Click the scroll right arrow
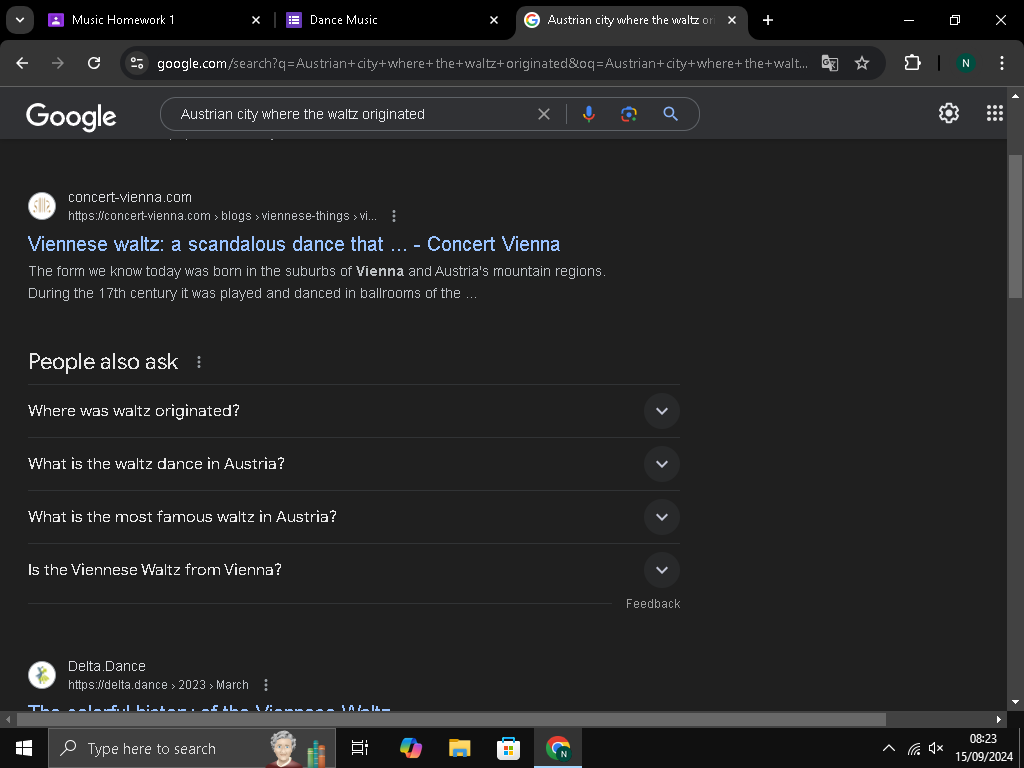Screen dimensions: 1024x768 click(999, 720)
